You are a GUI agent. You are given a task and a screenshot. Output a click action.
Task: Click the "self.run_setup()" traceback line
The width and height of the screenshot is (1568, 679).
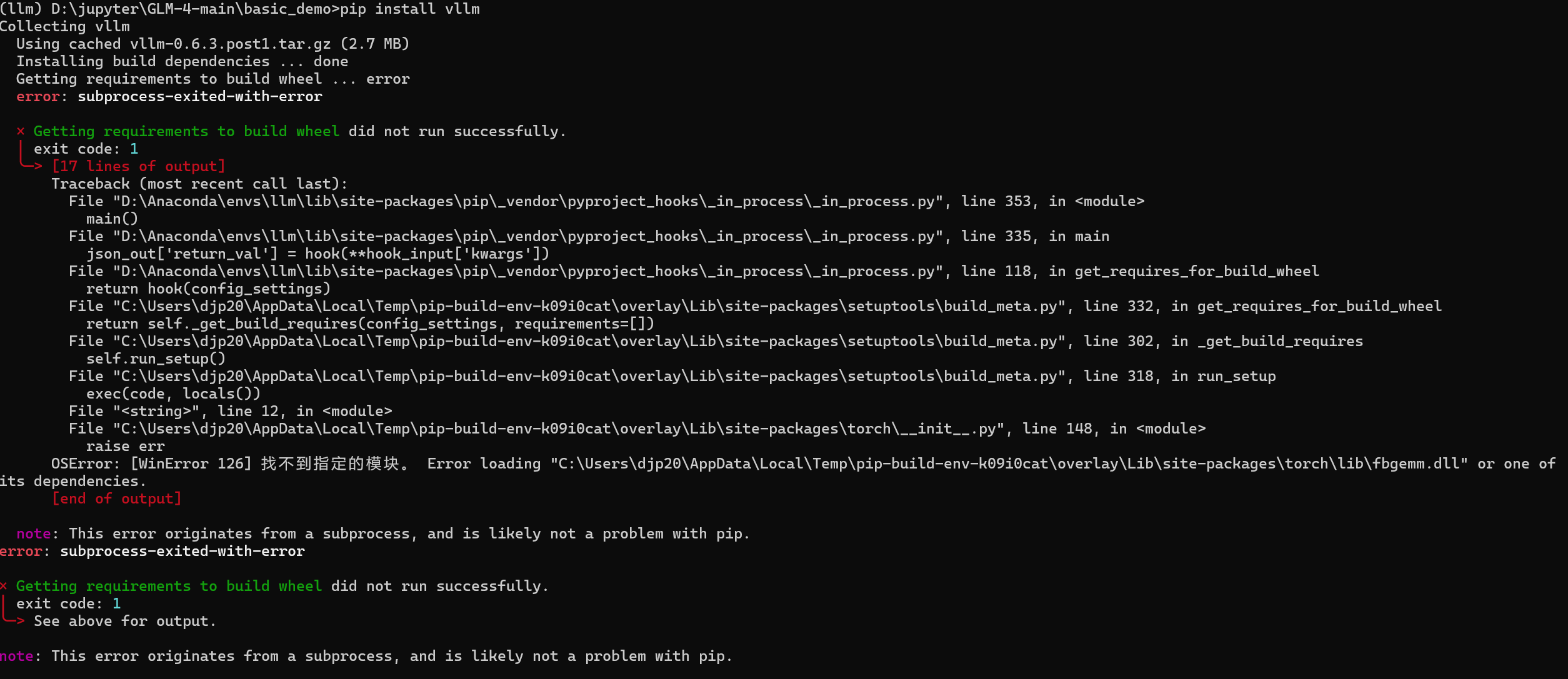(156, 359)
